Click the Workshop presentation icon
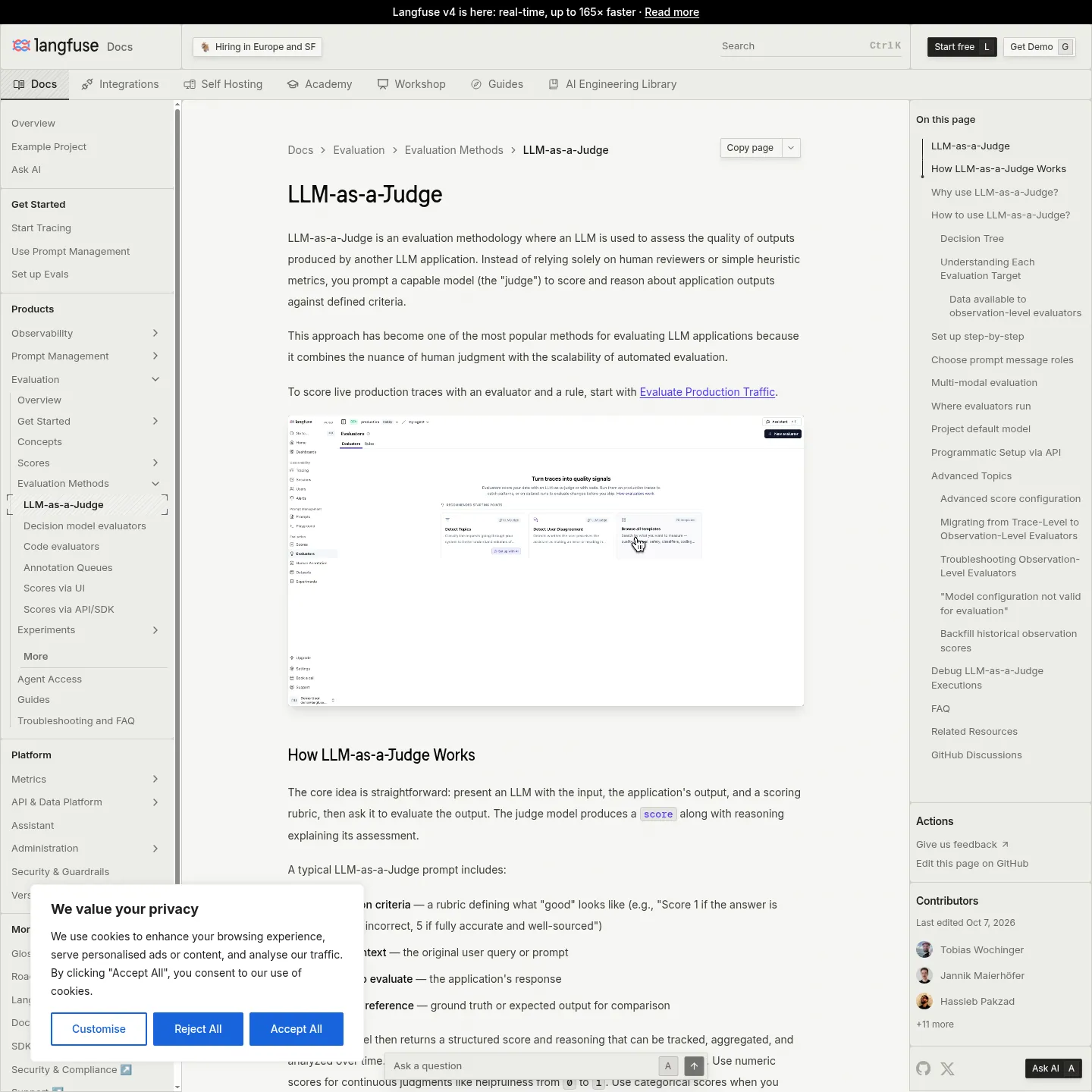This screenshot has width=1092, height=1092. (383, 84)
